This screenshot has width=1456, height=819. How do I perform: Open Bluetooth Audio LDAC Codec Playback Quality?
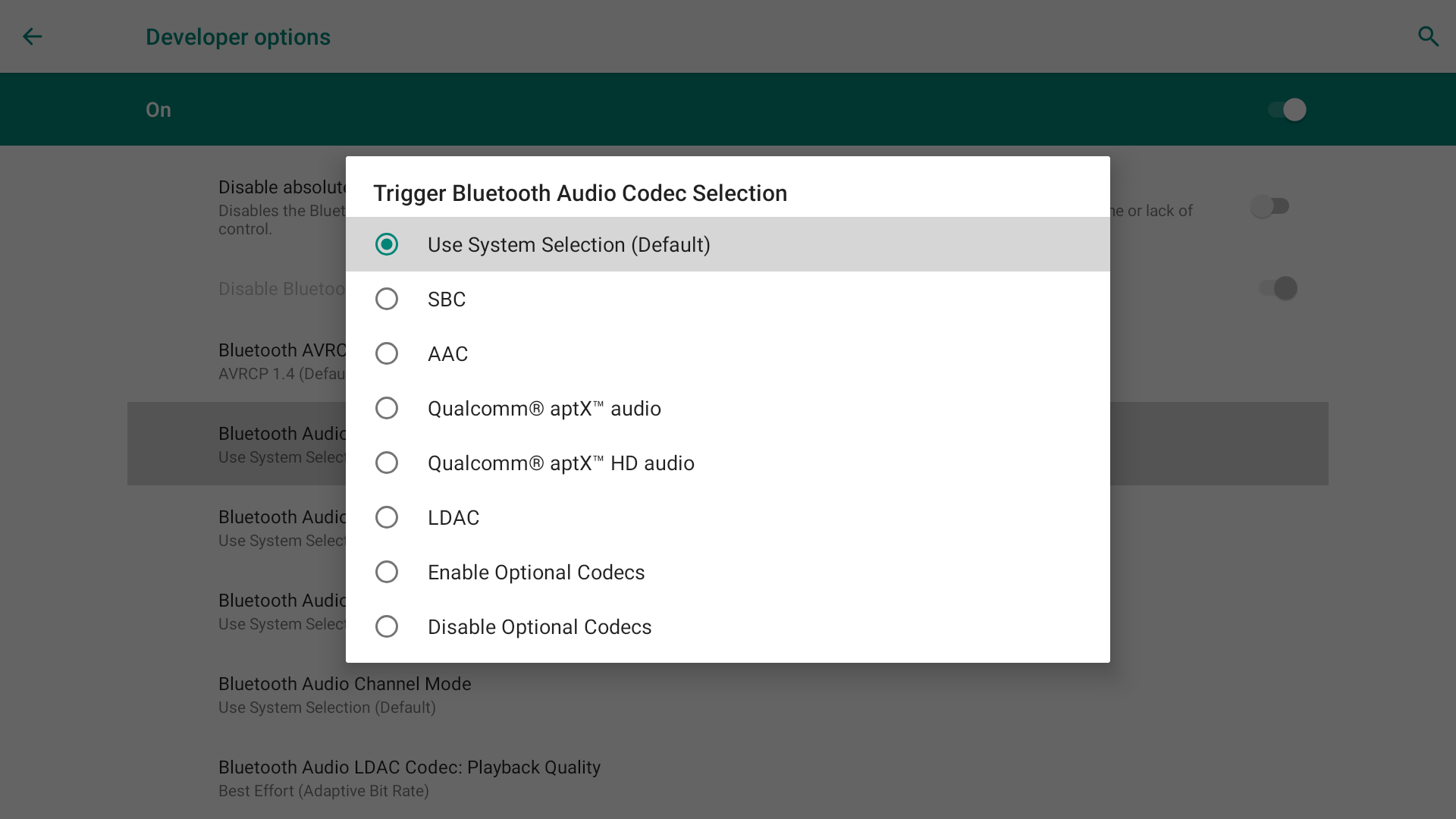(x=728, y=778)
